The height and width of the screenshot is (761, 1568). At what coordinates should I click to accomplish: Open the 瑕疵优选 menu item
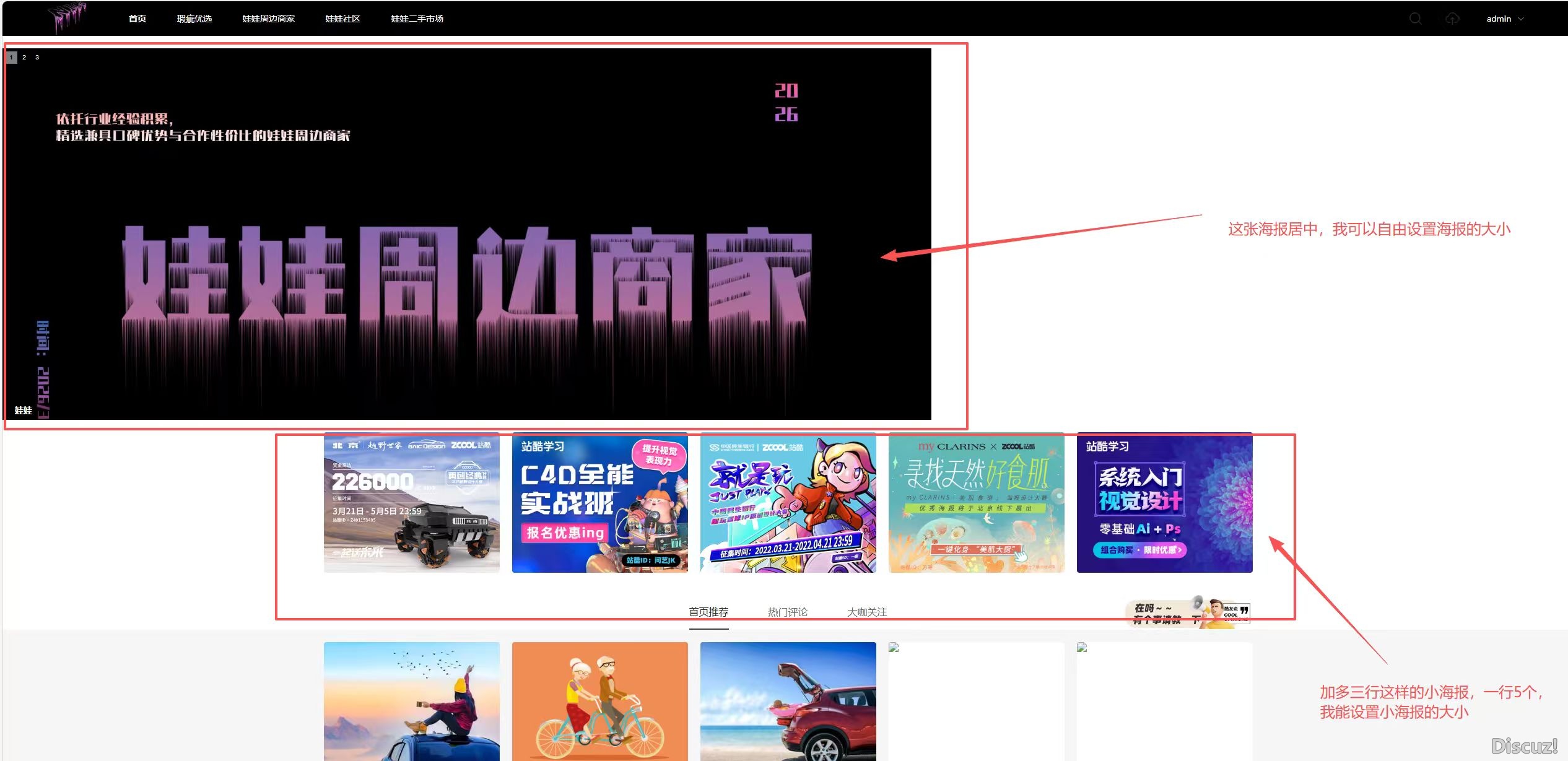tap(194, 19)
